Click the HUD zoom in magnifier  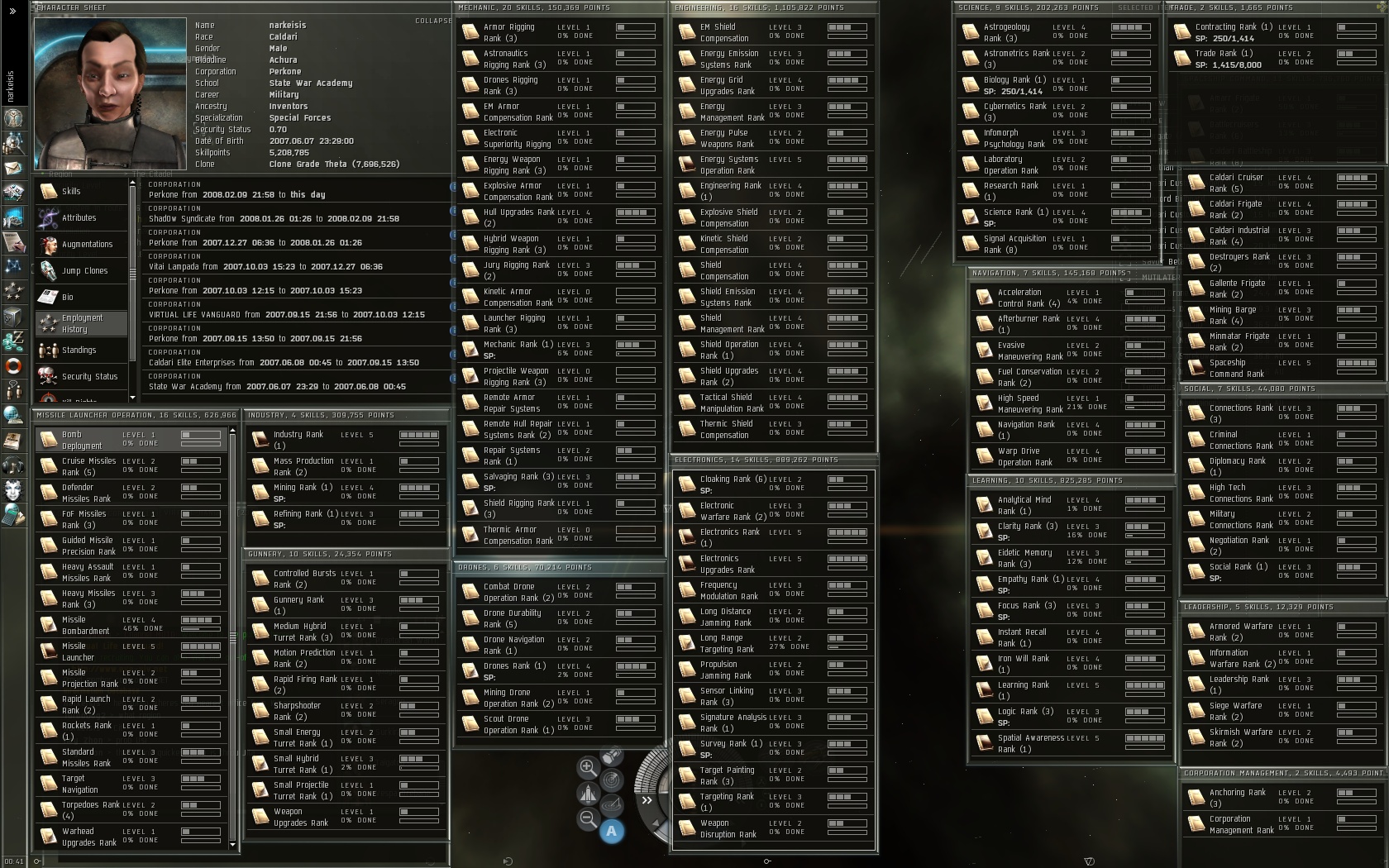click(x=588, y=766)
